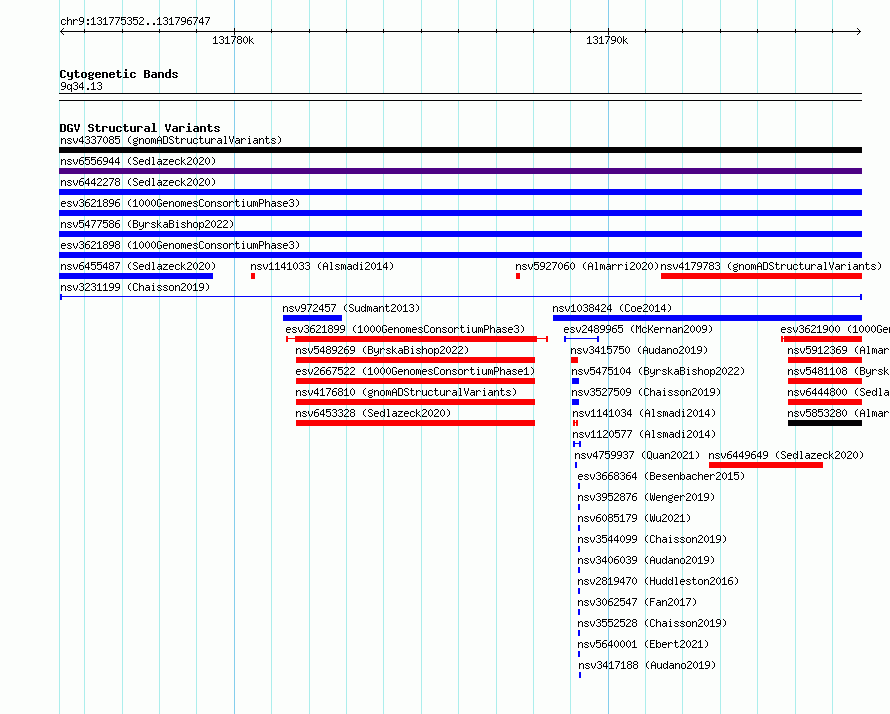This screenshot has height=714, width=890.
Task: Open nsv1038424 (Coe2014) label
Action: tap(612, 308)
